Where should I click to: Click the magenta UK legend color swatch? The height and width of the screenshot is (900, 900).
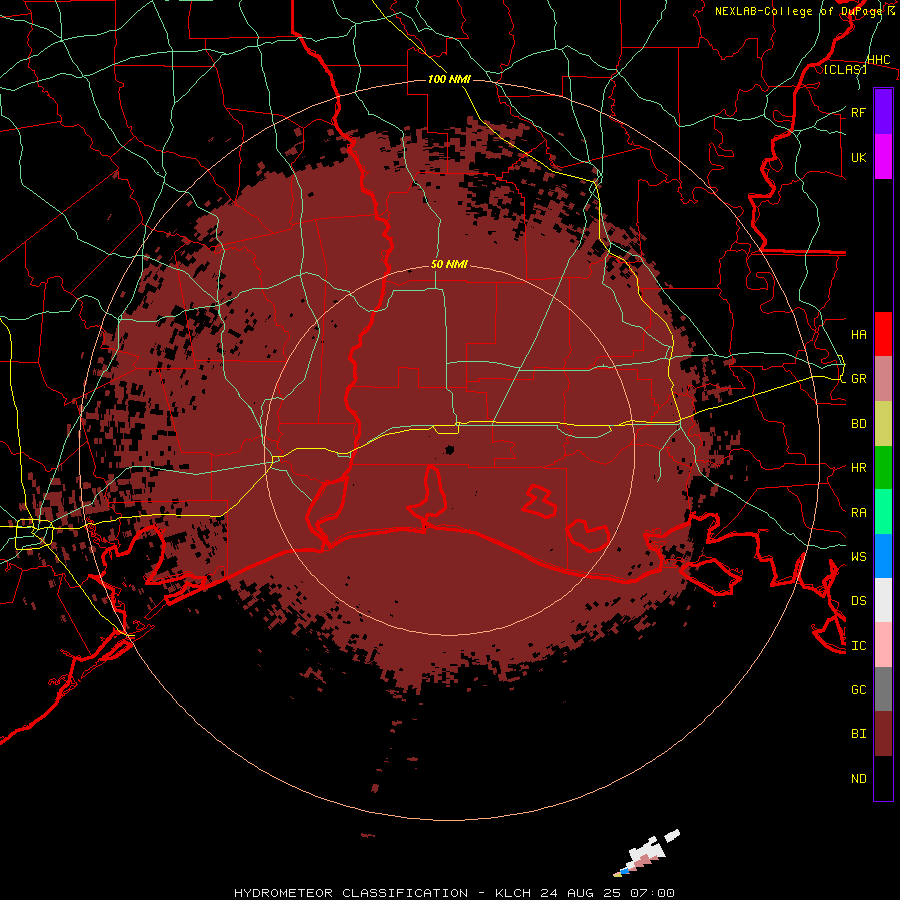(883, 157)
